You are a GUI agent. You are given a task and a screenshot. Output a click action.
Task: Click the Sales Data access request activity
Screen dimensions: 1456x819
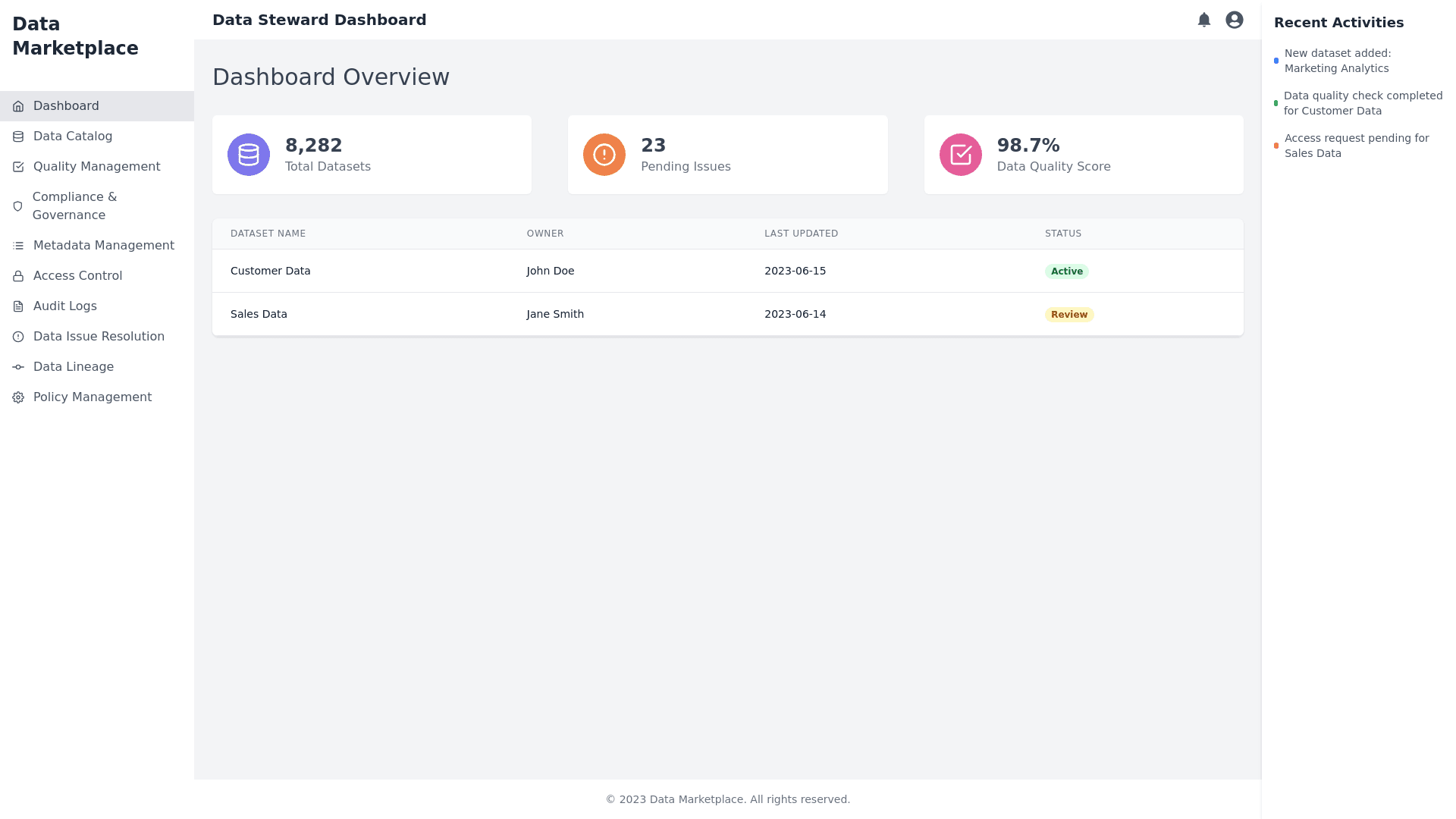1356,146
